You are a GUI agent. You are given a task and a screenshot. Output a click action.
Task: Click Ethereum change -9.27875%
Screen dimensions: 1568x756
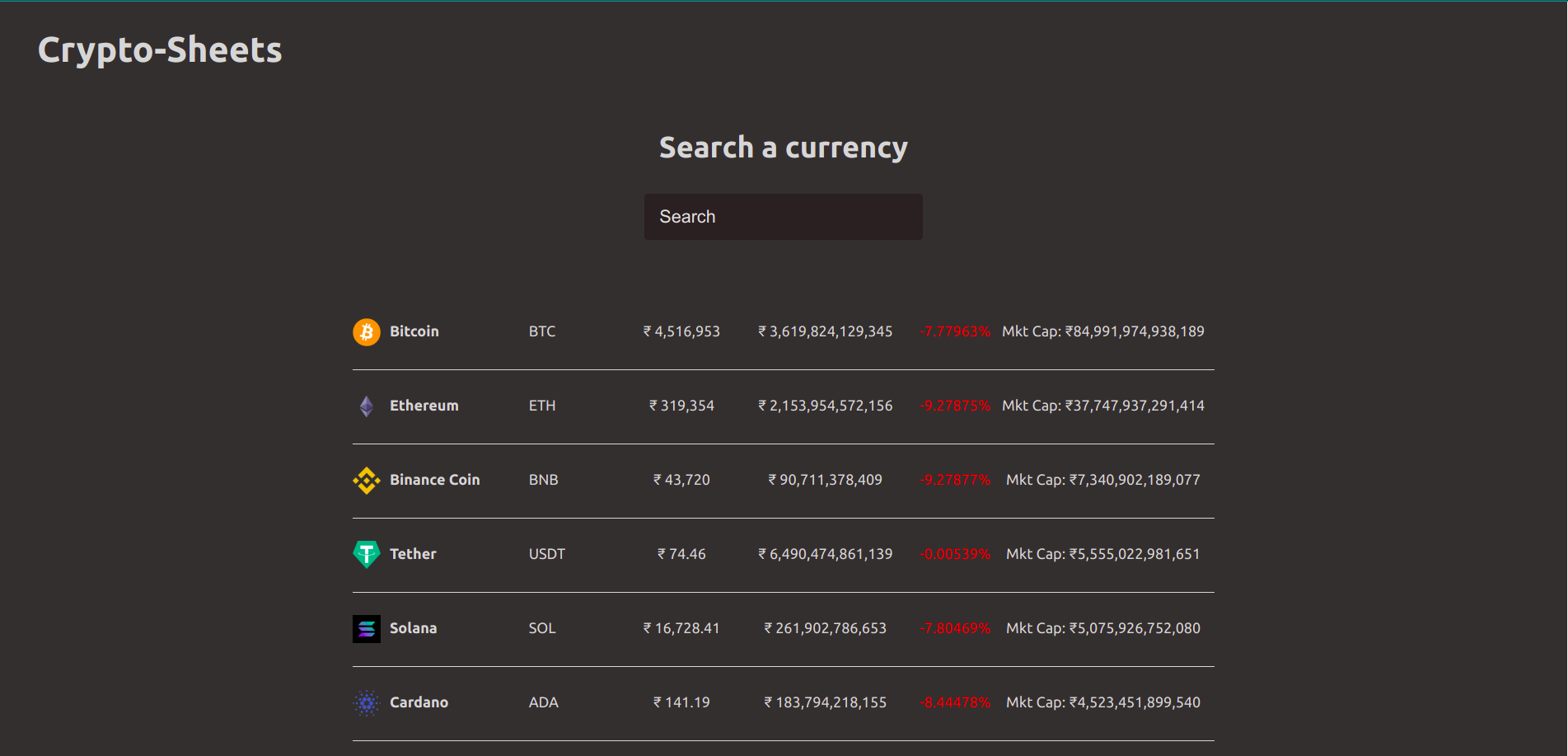[x=955, y=406]
